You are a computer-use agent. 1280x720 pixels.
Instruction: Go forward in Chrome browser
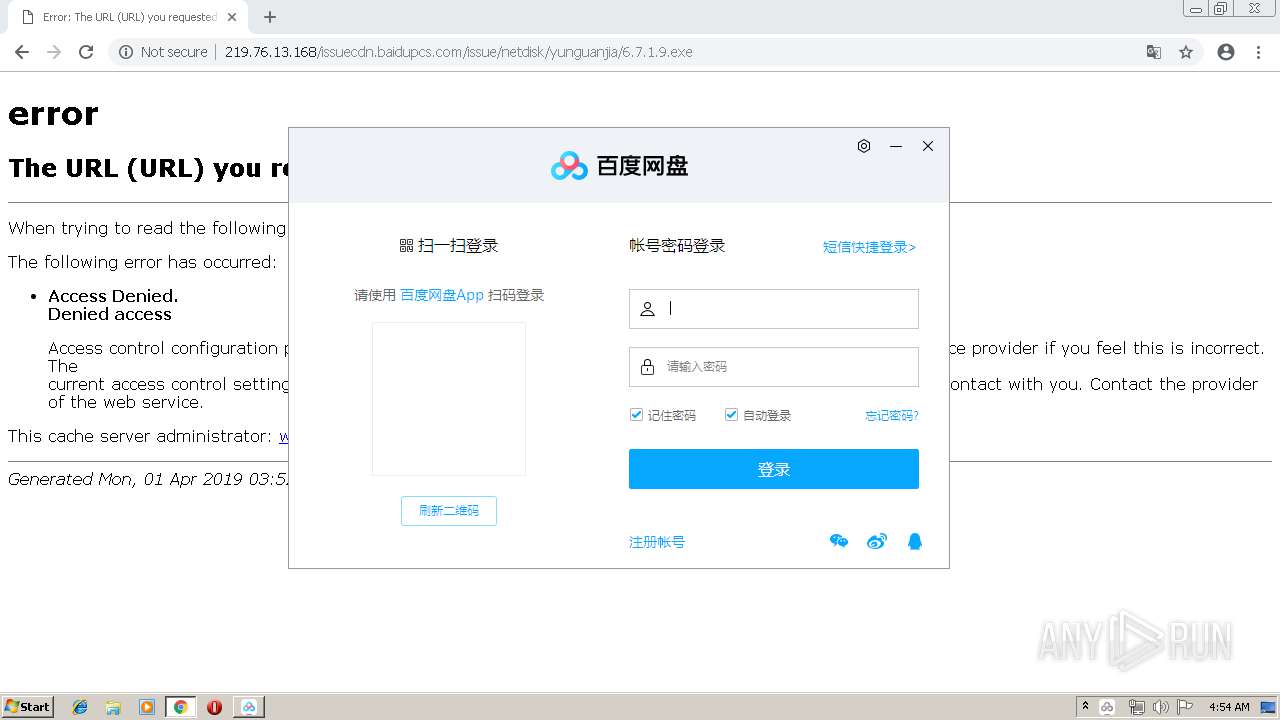click(54, 52)
